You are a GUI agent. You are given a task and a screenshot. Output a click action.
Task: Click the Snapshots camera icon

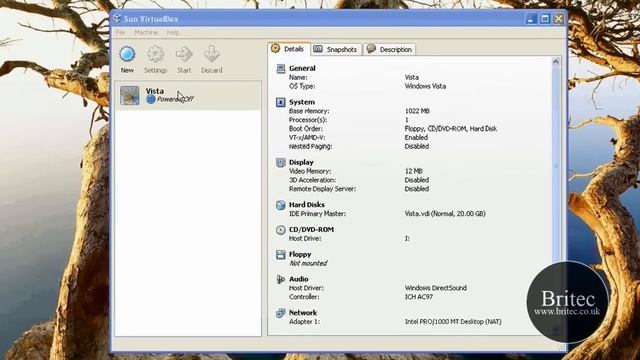(318, 49)
